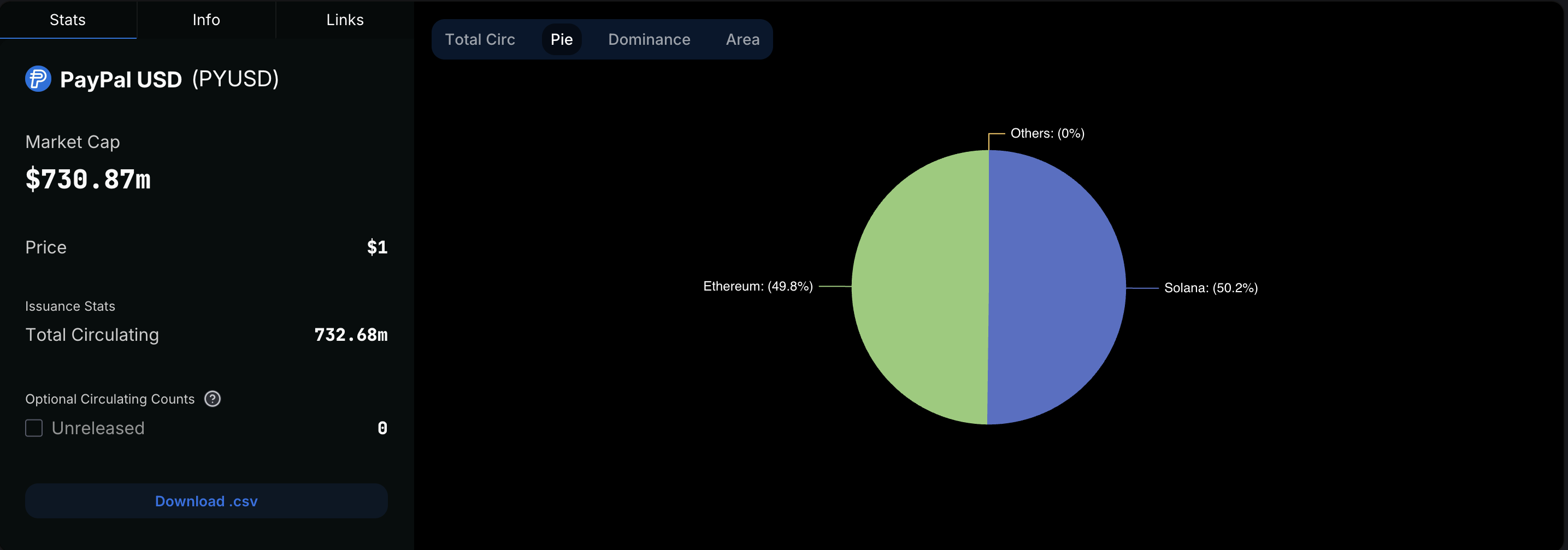Click the blue Solana pie slice
The image size is (1568, 550).
click(x=1056, y=287)
